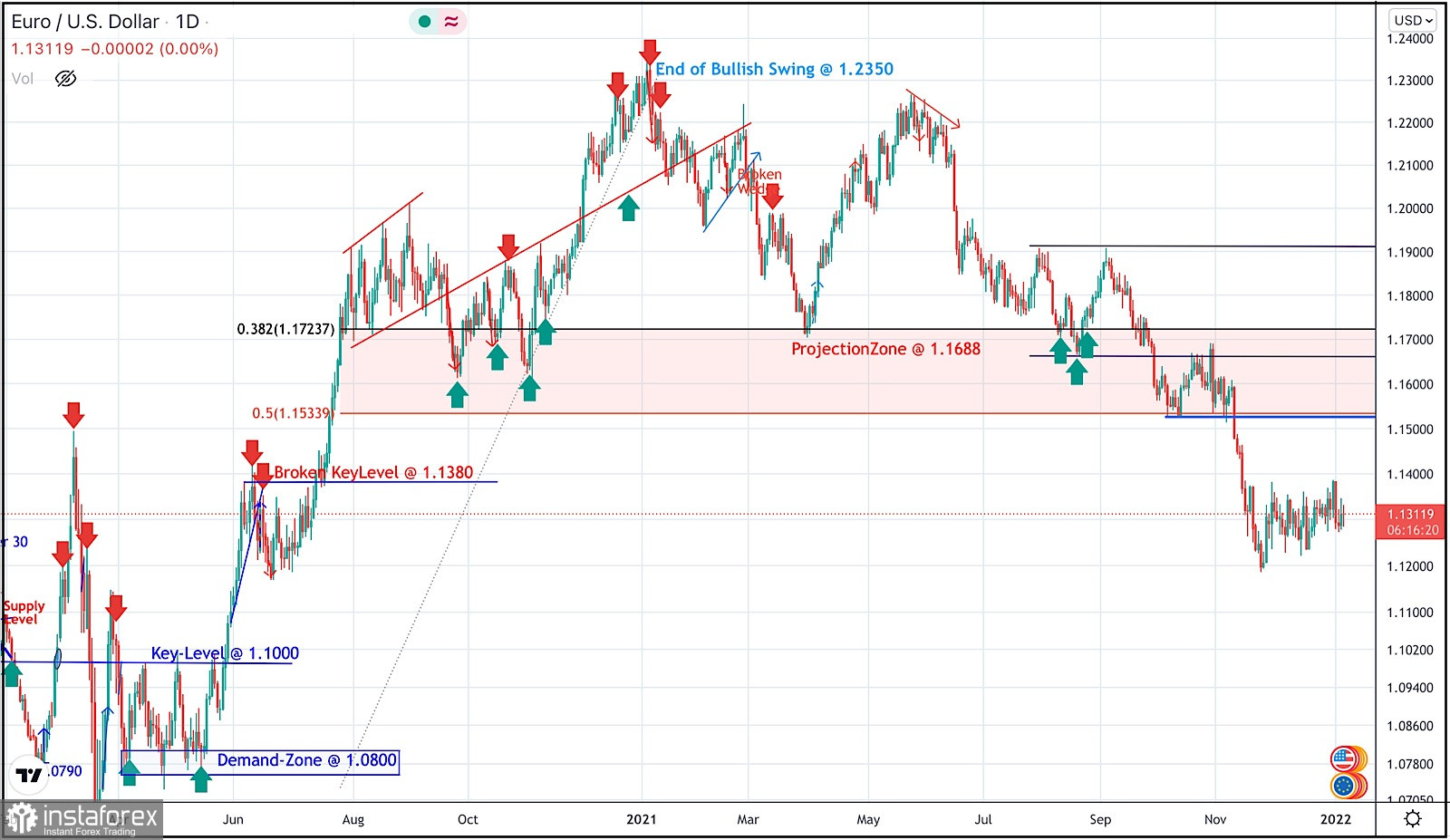Click the 2022 marker on time axis
Image resolution: width=1450 pixels, height=840 pixels.
(x=1335, y=819)
